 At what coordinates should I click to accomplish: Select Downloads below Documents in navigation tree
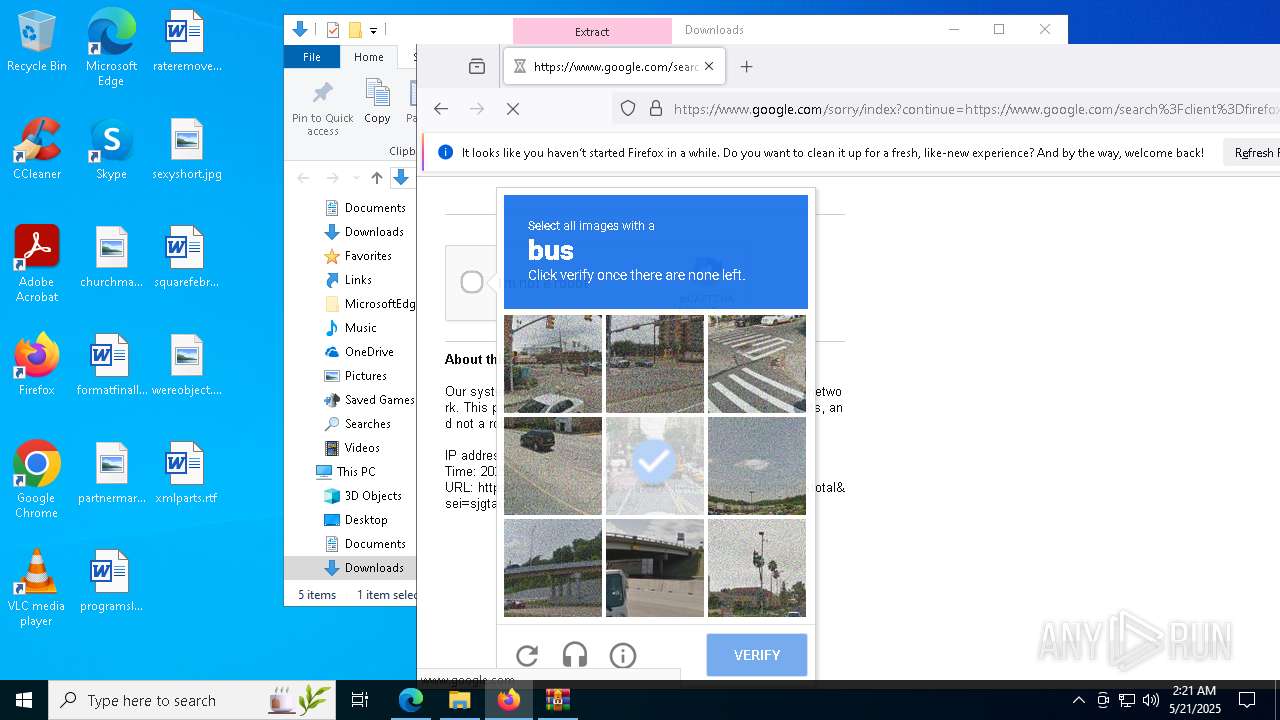374,232
